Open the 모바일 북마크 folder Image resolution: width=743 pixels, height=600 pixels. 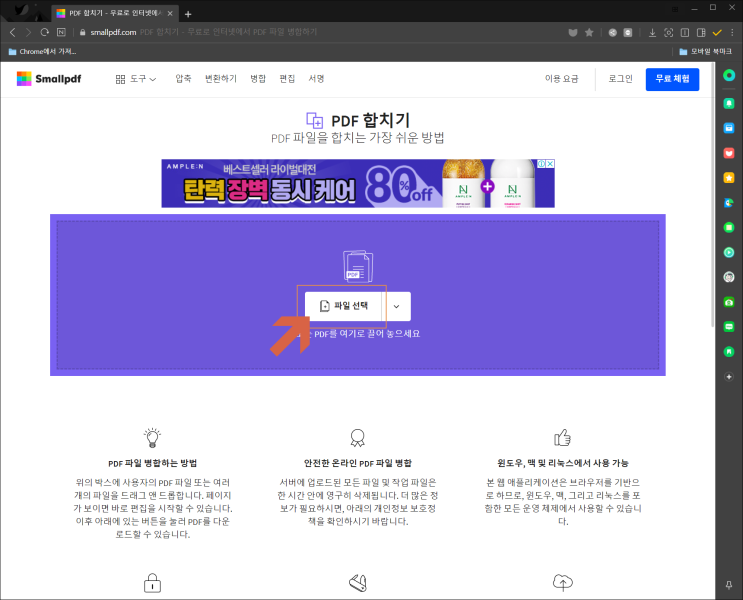point(706,51)
